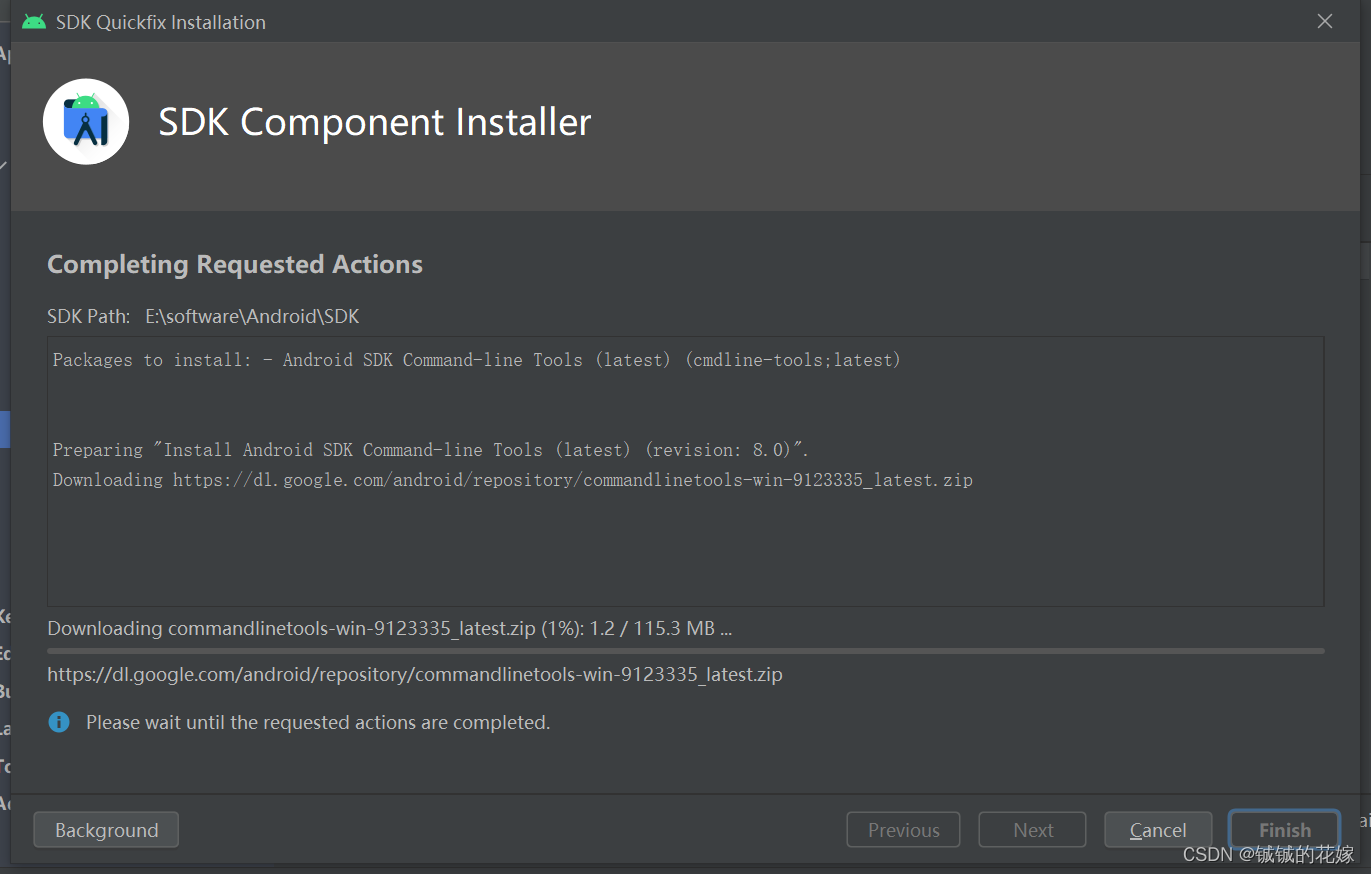Send installation to Background
1371x874 pixels.
point(106,830)
